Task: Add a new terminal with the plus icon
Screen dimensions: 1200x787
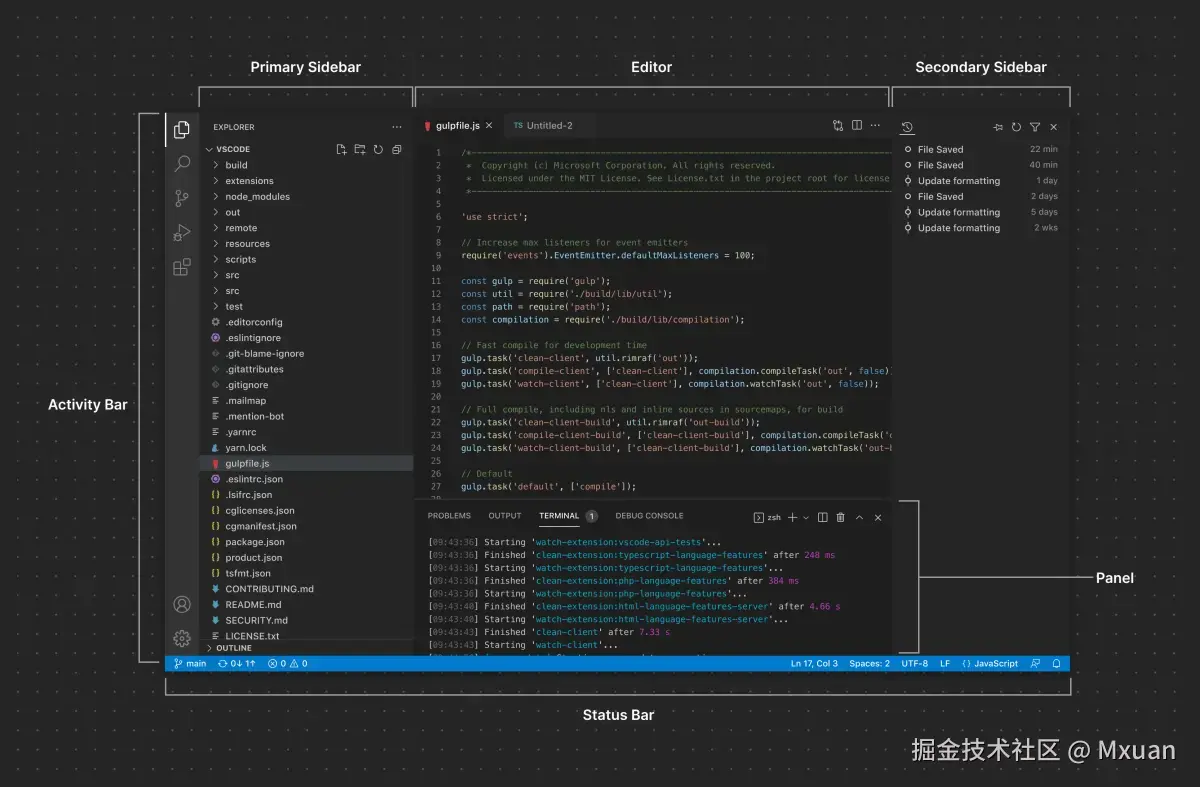Action: (792, 518)
